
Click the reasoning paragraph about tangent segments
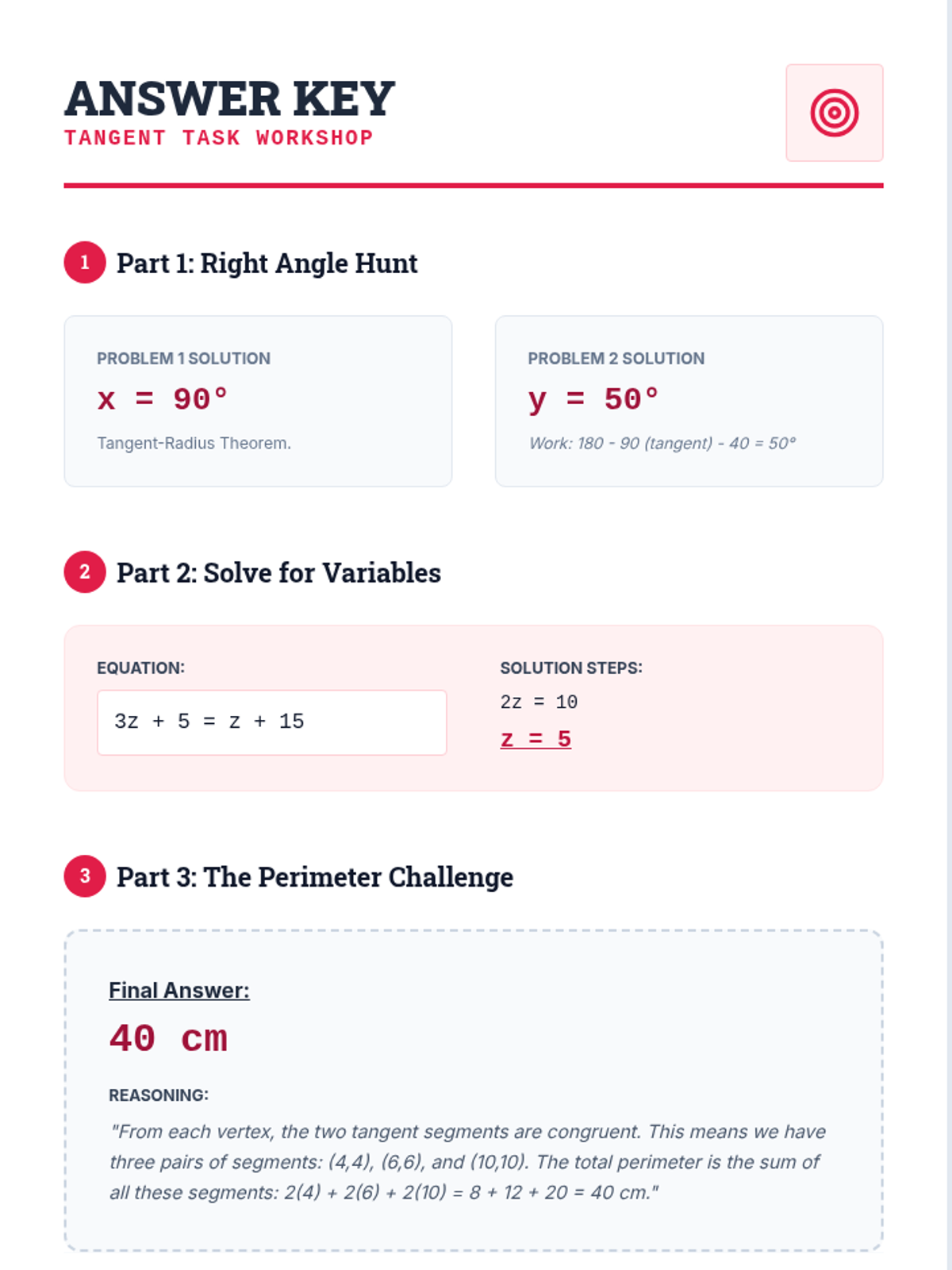(468, 1162)
